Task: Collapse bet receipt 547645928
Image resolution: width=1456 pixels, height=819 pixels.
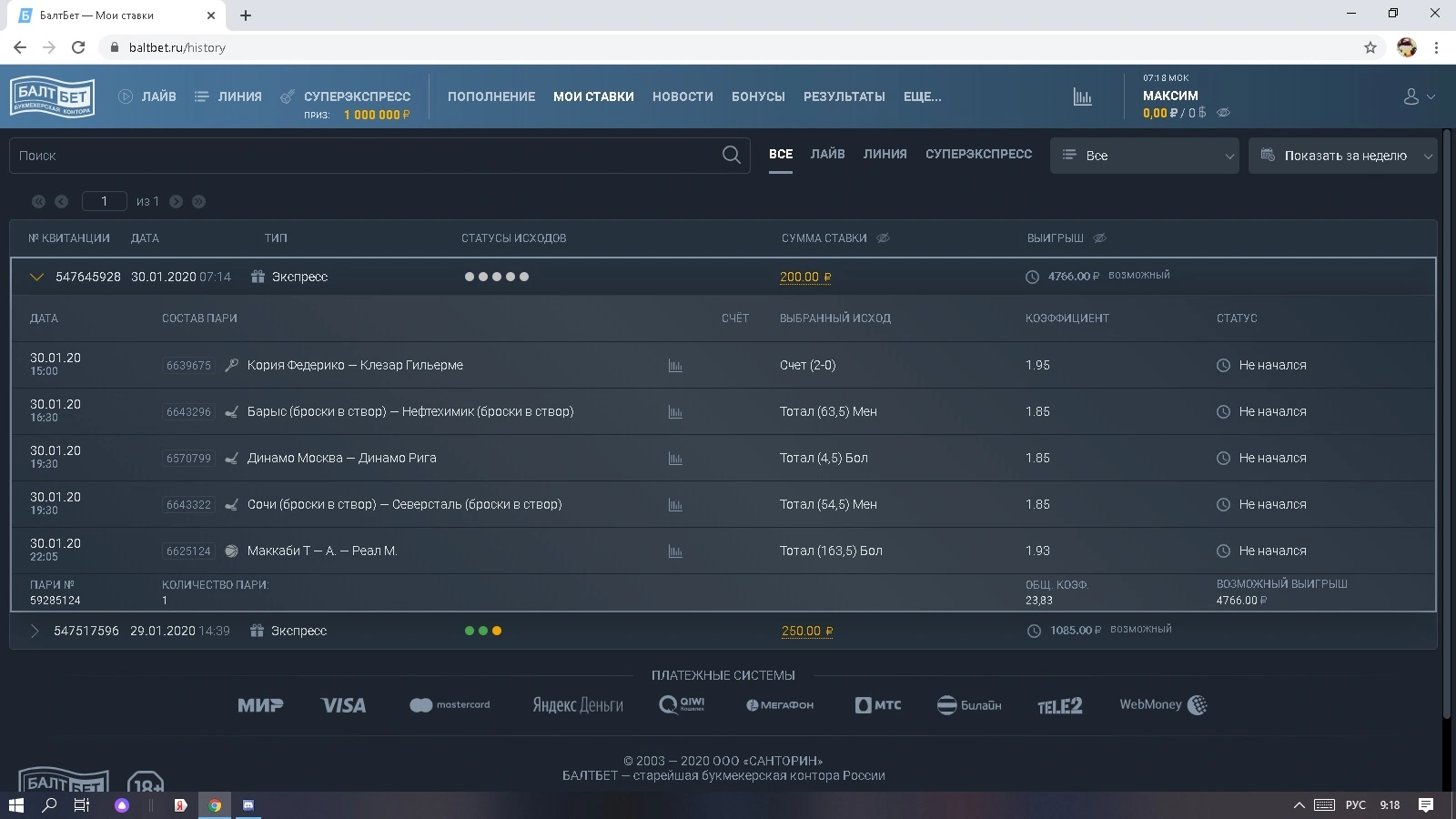Action: 36,278
